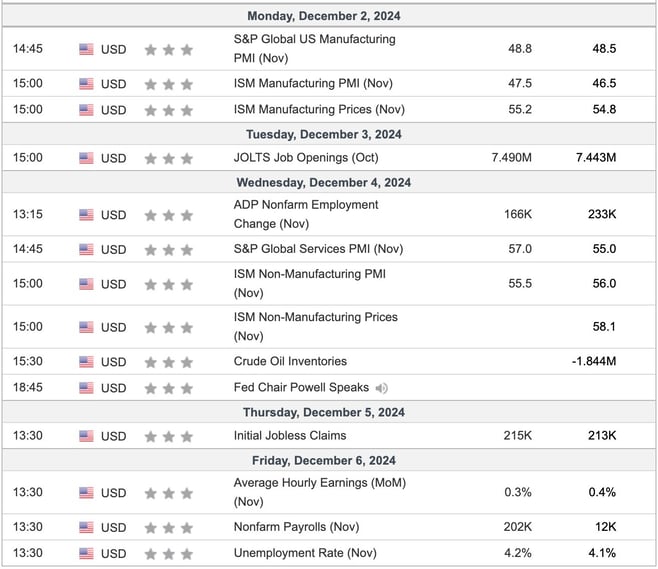This screenshot has width=658, height=569.
Task: Open the Nonfarm Payrolls (Nov) event
Action: click(x=296, y=527)
